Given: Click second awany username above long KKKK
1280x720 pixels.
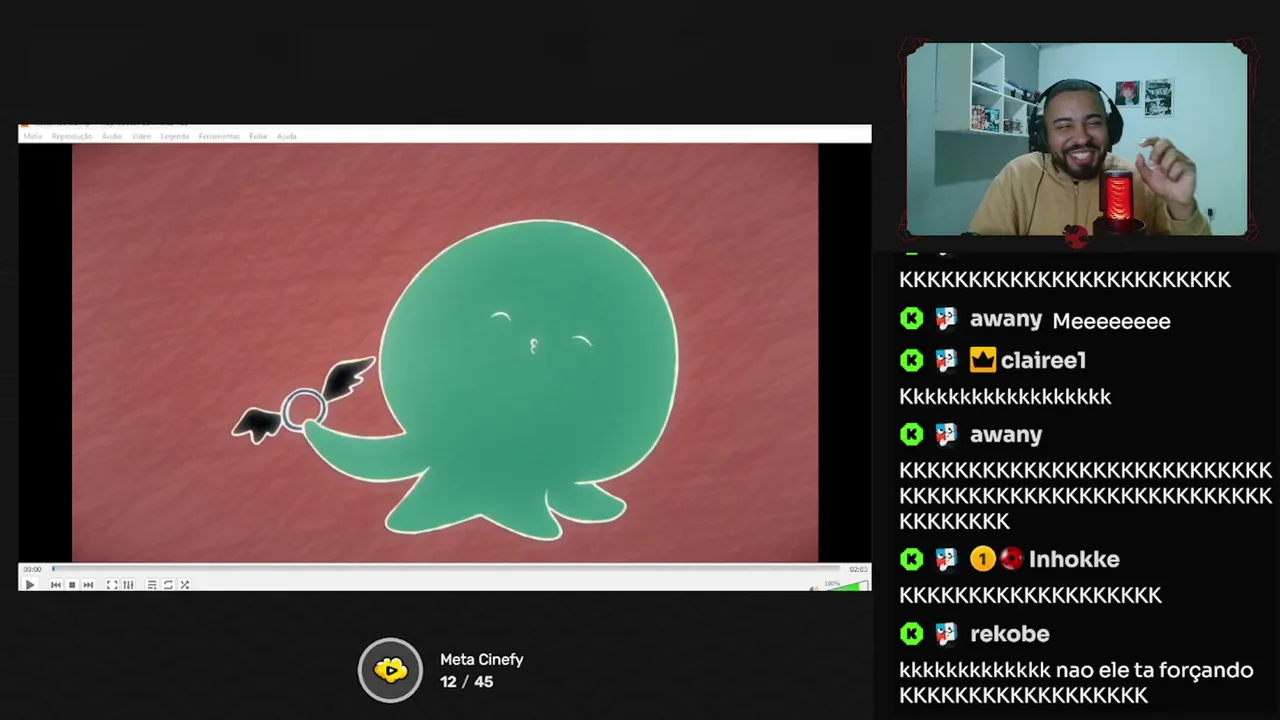Looking at the screenshot, I should point(1006,434).
